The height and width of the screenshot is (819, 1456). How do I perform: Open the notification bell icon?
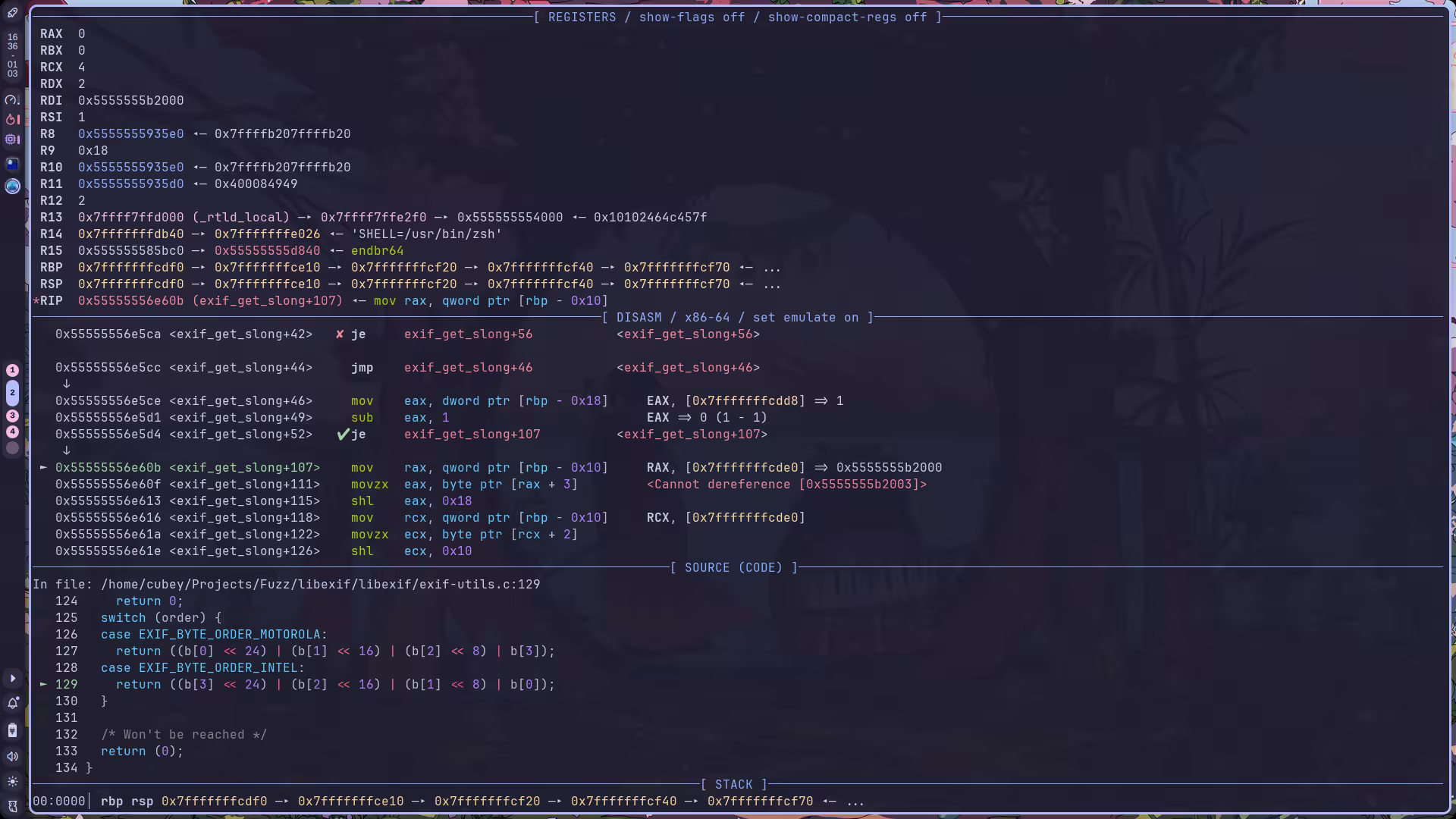12,703
